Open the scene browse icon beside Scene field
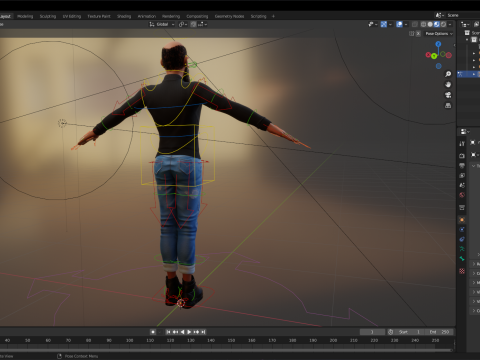The height and width of the screenshot is (360, 480). coord(439,15)
